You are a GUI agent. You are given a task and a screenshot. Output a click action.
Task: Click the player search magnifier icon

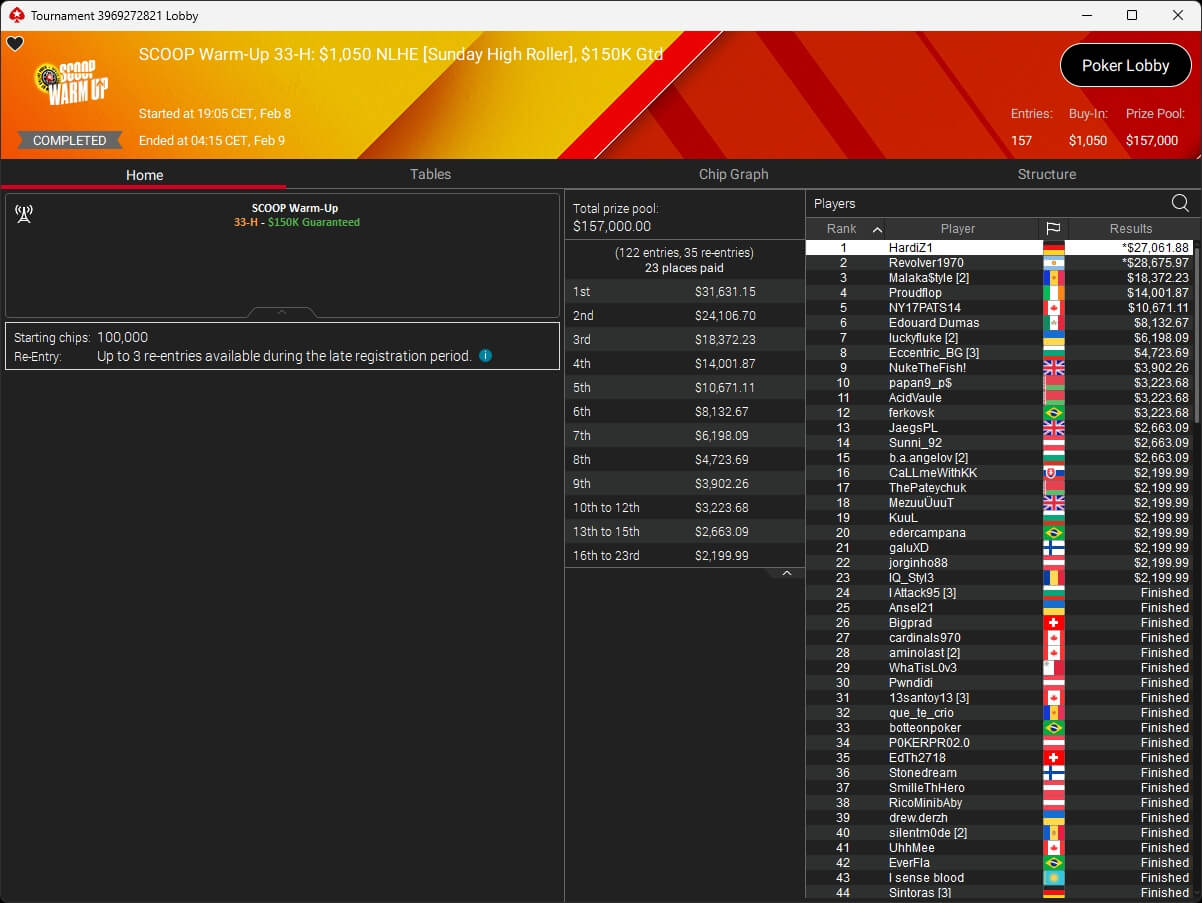[1180, 203]
